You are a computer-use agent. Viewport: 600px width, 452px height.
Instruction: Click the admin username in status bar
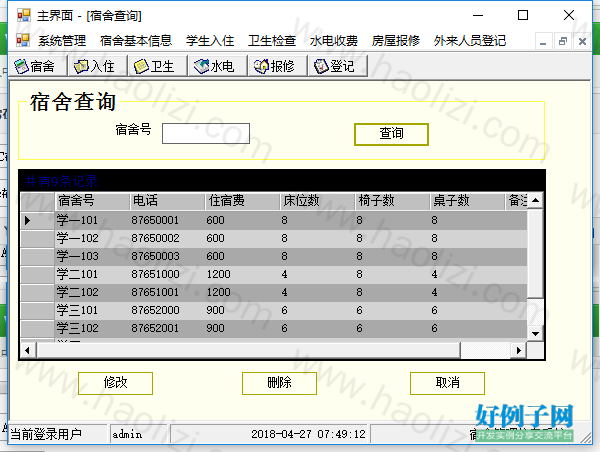pos(127,434)
